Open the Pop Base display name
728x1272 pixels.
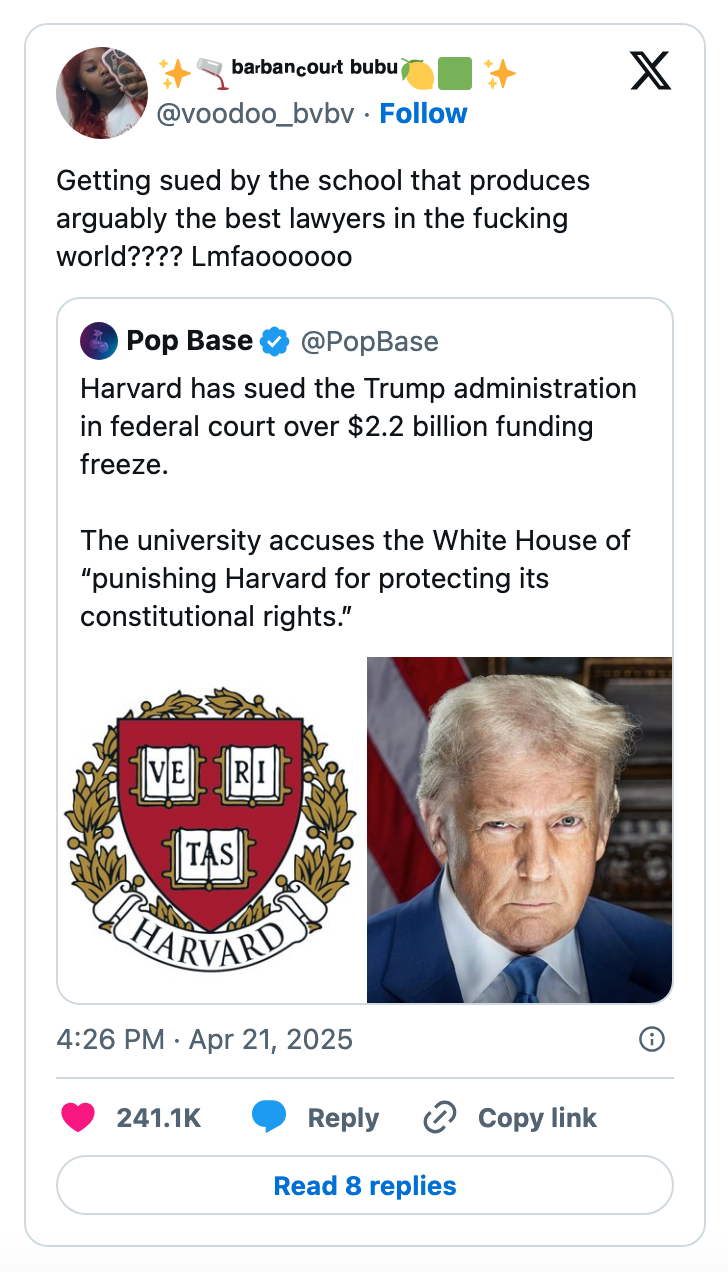click(x=187, y=340)
